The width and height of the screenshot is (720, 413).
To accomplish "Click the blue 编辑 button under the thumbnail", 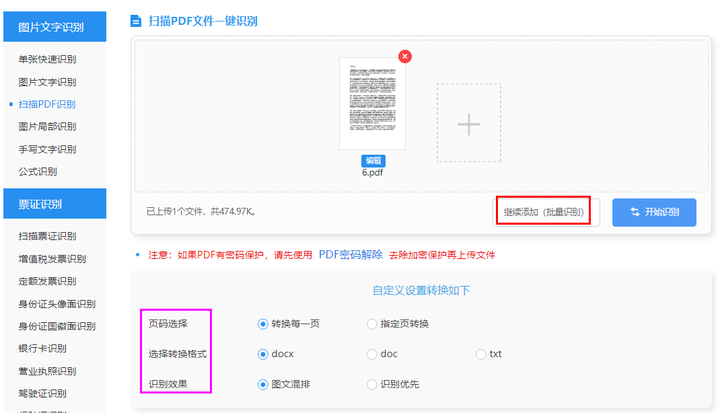I will (373, 160).
